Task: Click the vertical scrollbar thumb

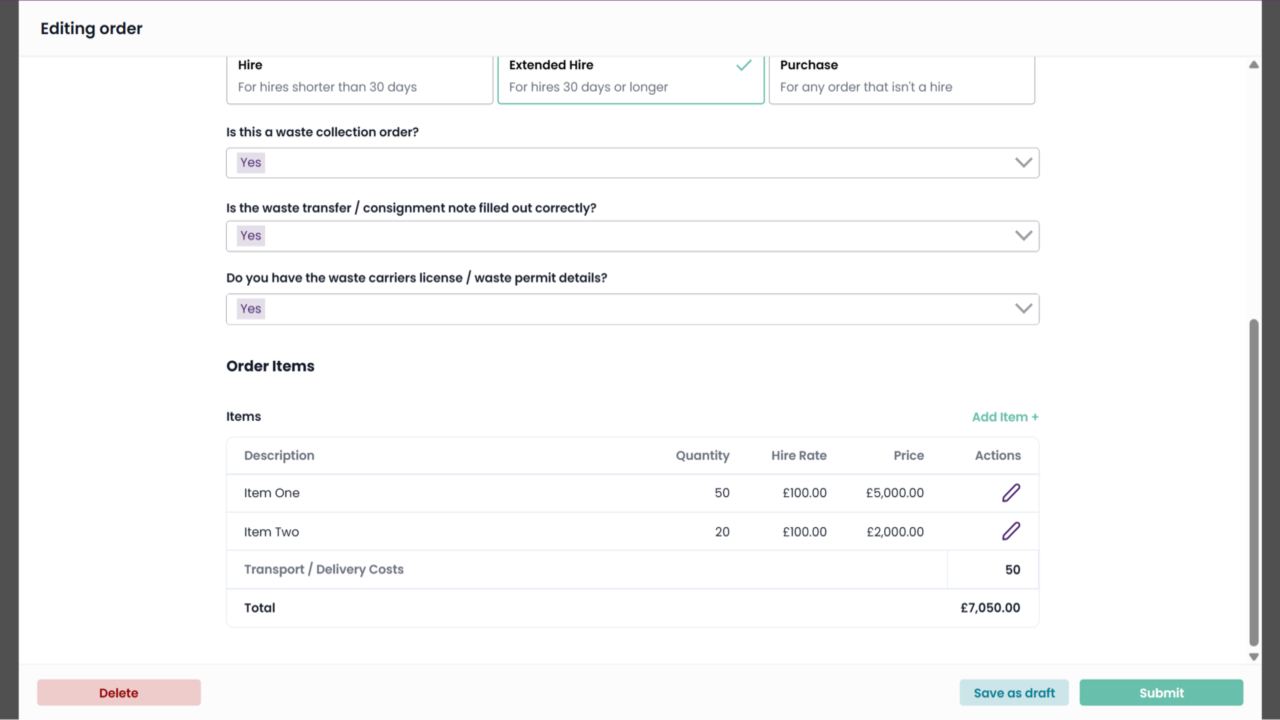Action: click(1254, 480)
